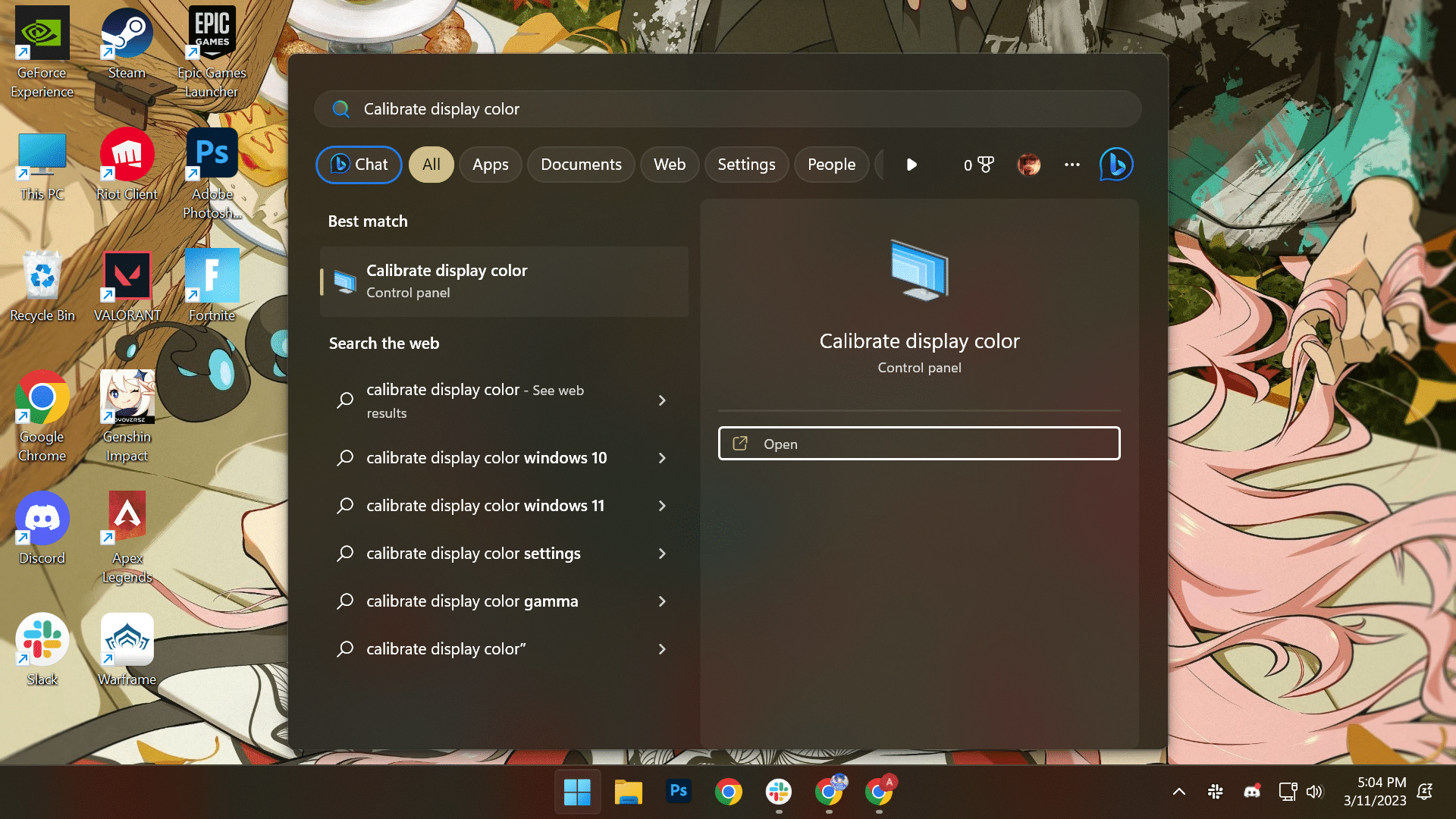This screenshot has width=1456, height=819.
Task: Open the user profile avatar in search
Action: click(x=1028, y=165)
